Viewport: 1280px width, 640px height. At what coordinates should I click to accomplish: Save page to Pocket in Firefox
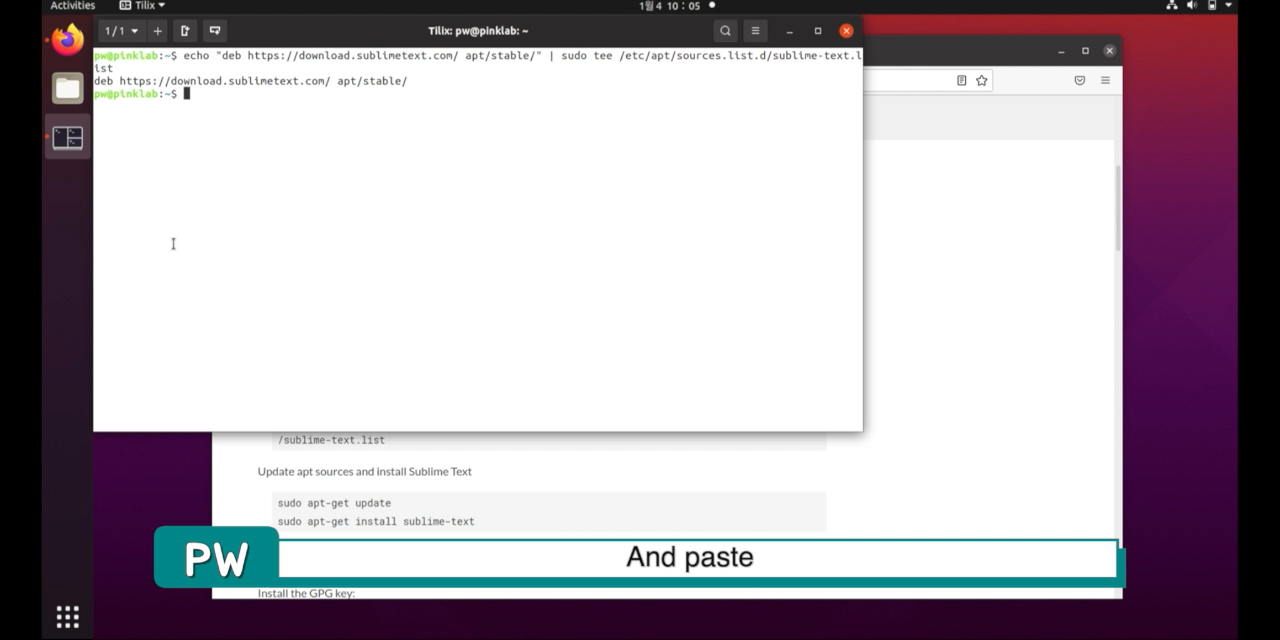(1080, 80)
